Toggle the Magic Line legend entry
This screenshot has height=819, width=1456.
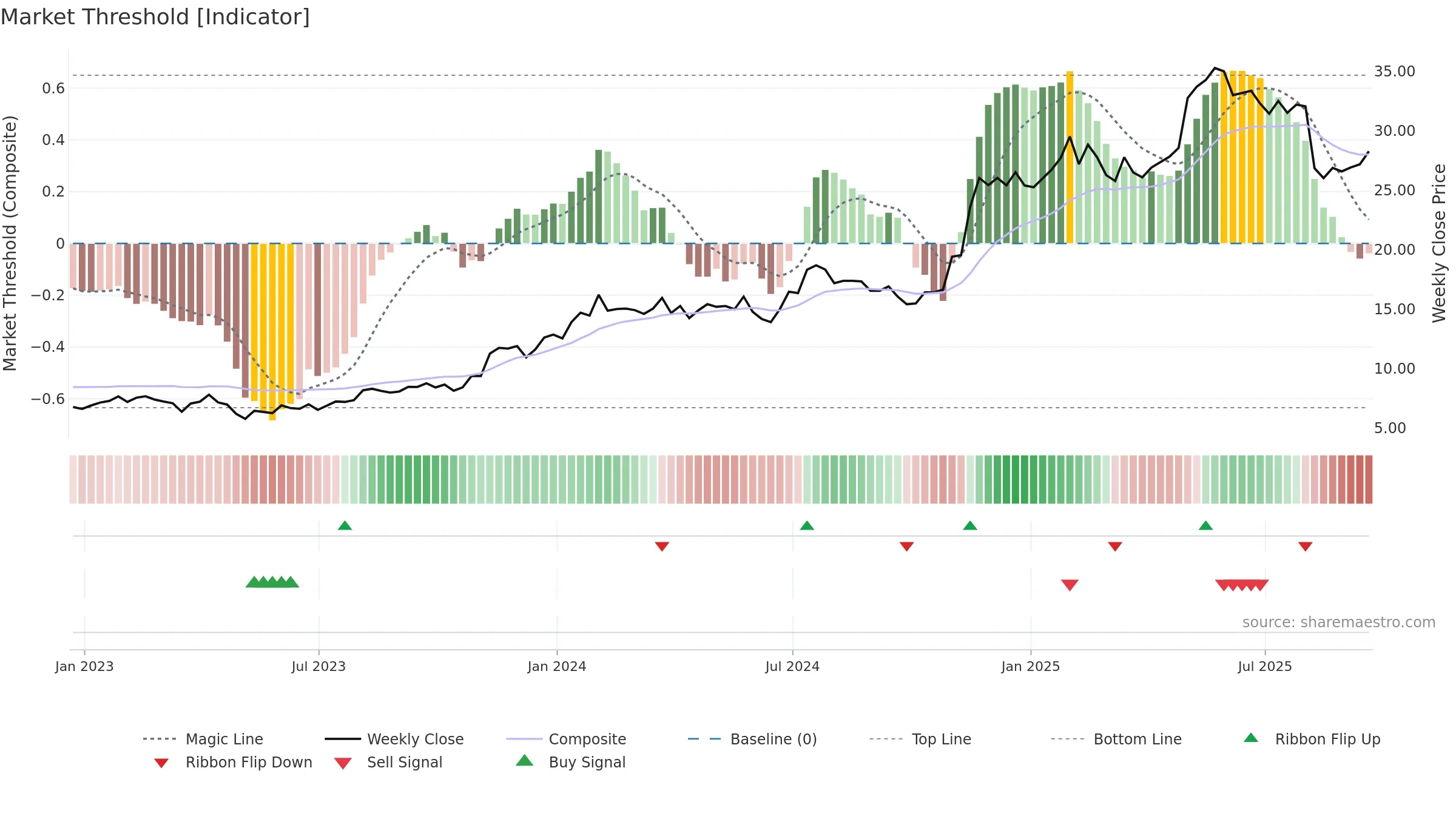(x=203, y=739)
